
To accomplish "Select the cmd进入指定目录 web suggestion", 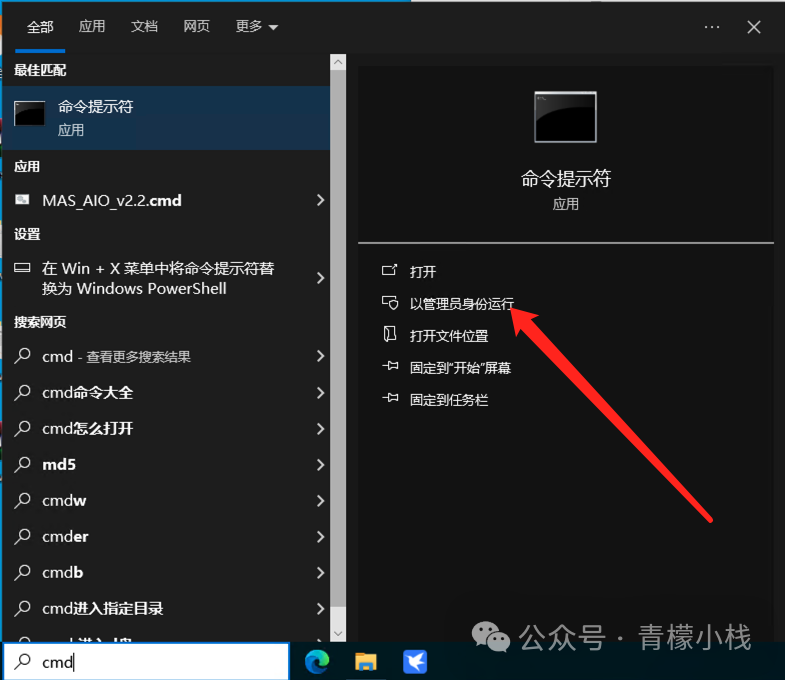I will (103, 608).
